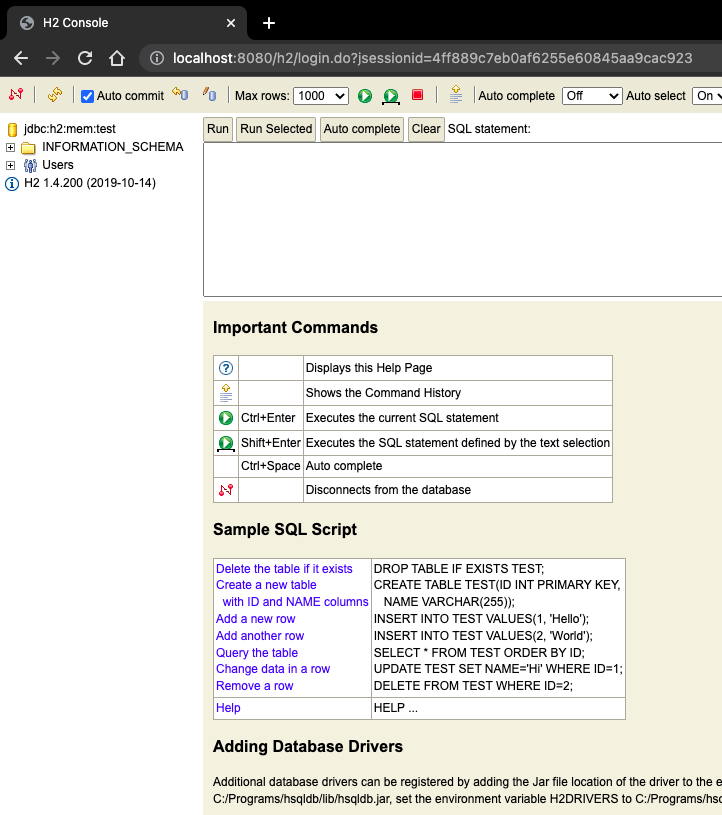Screen dimensions: 722x815
Task: Click the Command History toolbar icon
Action: [456, 94]
